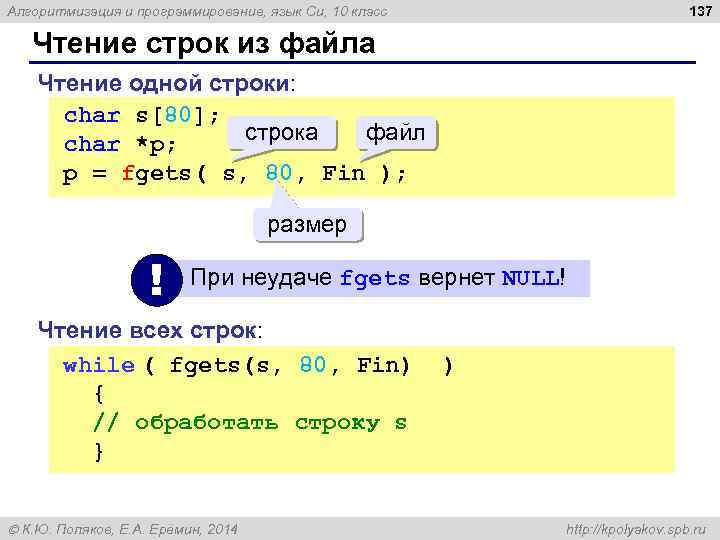The image size is (720, 540).
Task: Click the slide number 137
Action: [x=701, y=11]
